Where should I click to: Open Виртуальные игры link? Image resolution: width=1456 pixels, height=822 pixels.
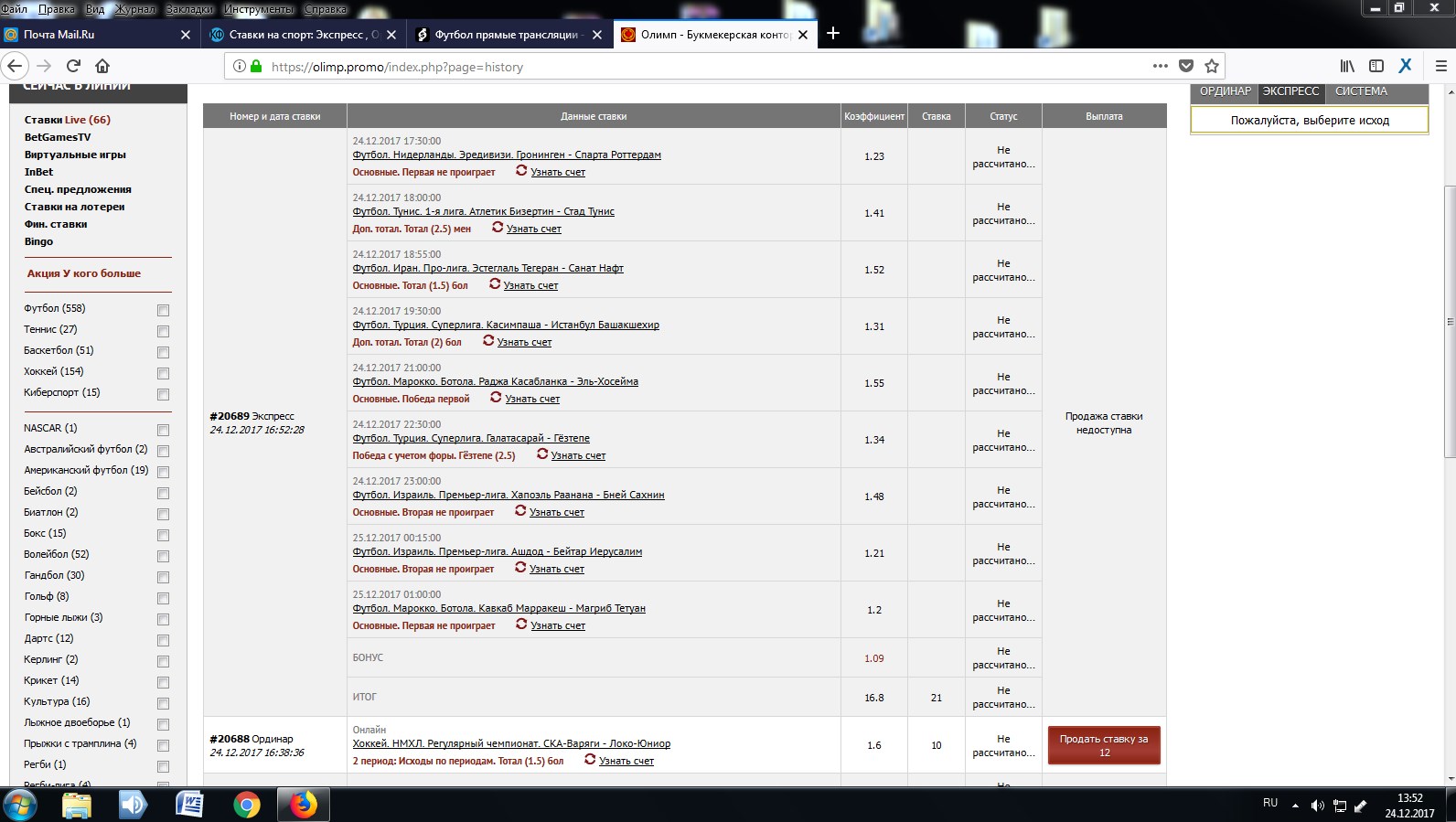tap(75, 155)
